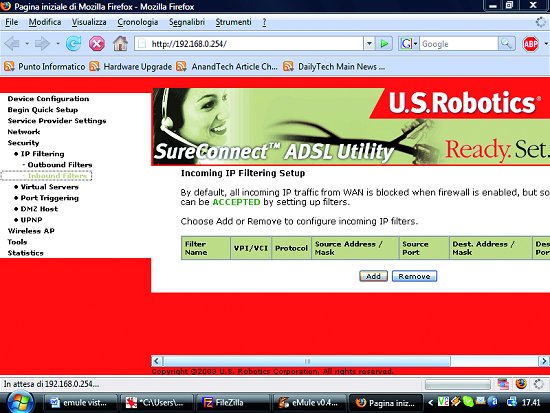Click the Windows Start orb
The width and height of the screenshot is (550, 413).
(x=20, y=402)
